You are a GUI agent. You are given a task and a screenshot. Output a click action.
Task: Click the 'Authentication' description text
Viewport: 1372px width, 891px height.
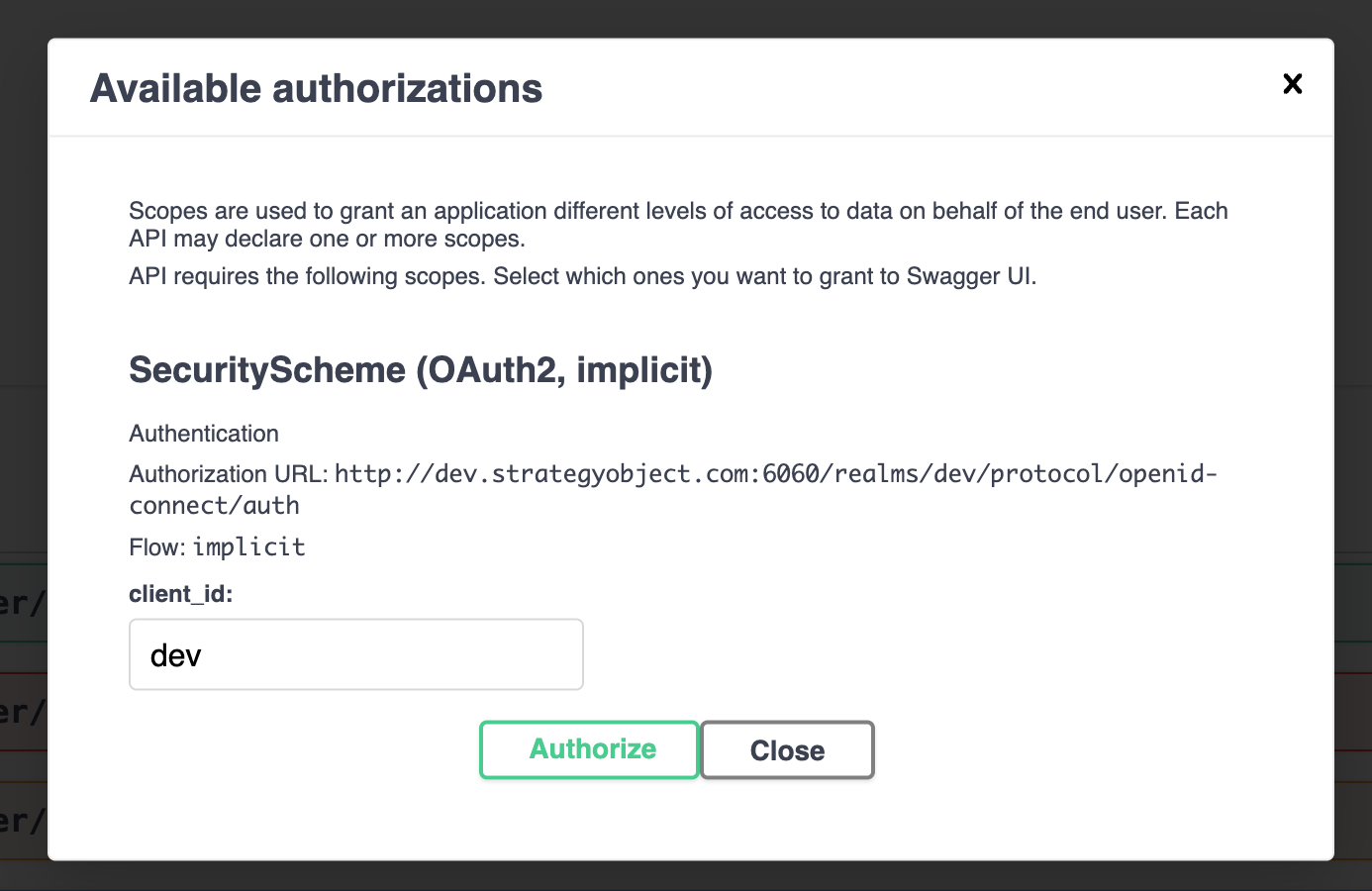[204, 434]
